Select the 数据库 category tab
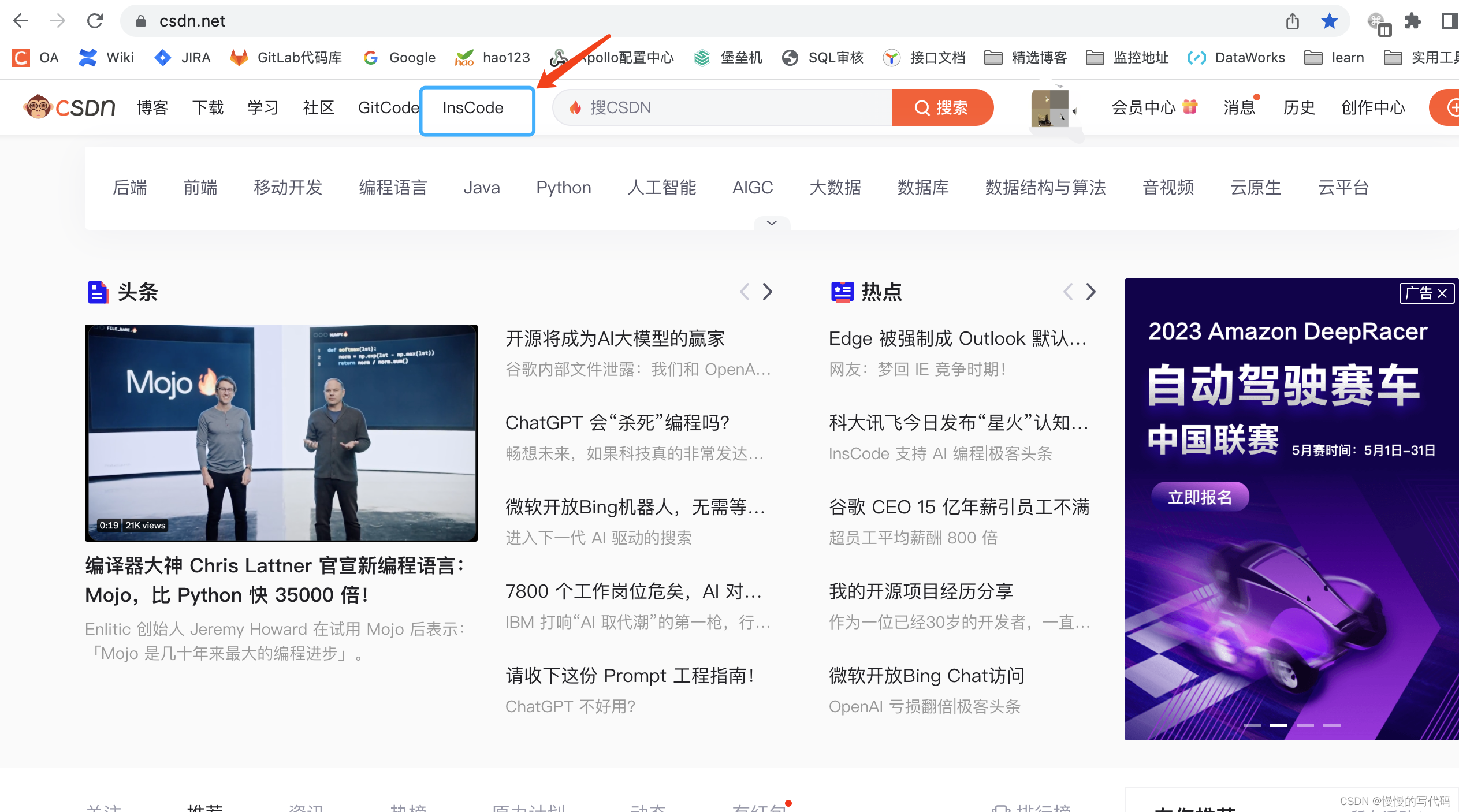 click(923, 188)
